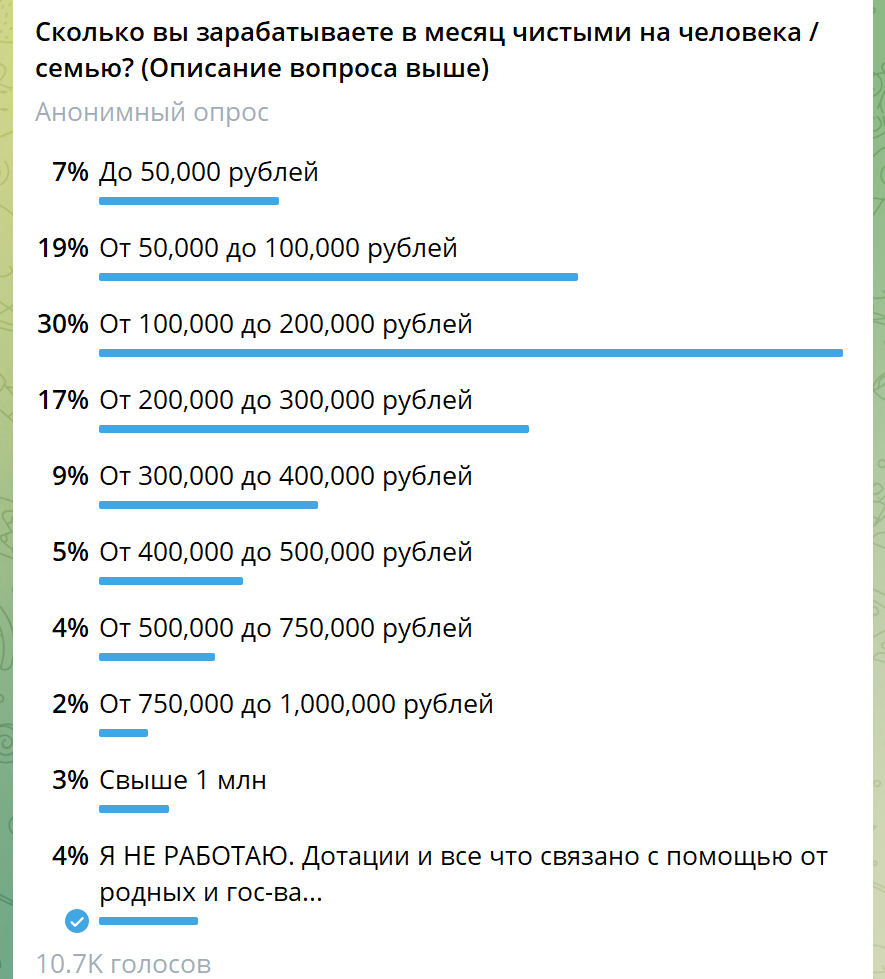The height and width of the screenshot is (979, 885).
Task: Select 'От 100,000 до 200,000 рублей' option
Action: (x=285, y=325)
